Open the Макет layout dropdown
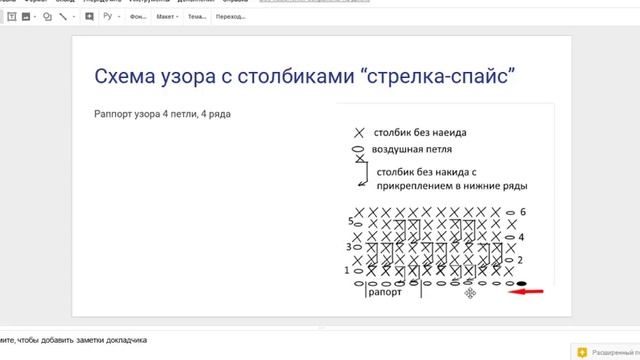The height and width of the screenshot is (360, 640). coord(167,17)
